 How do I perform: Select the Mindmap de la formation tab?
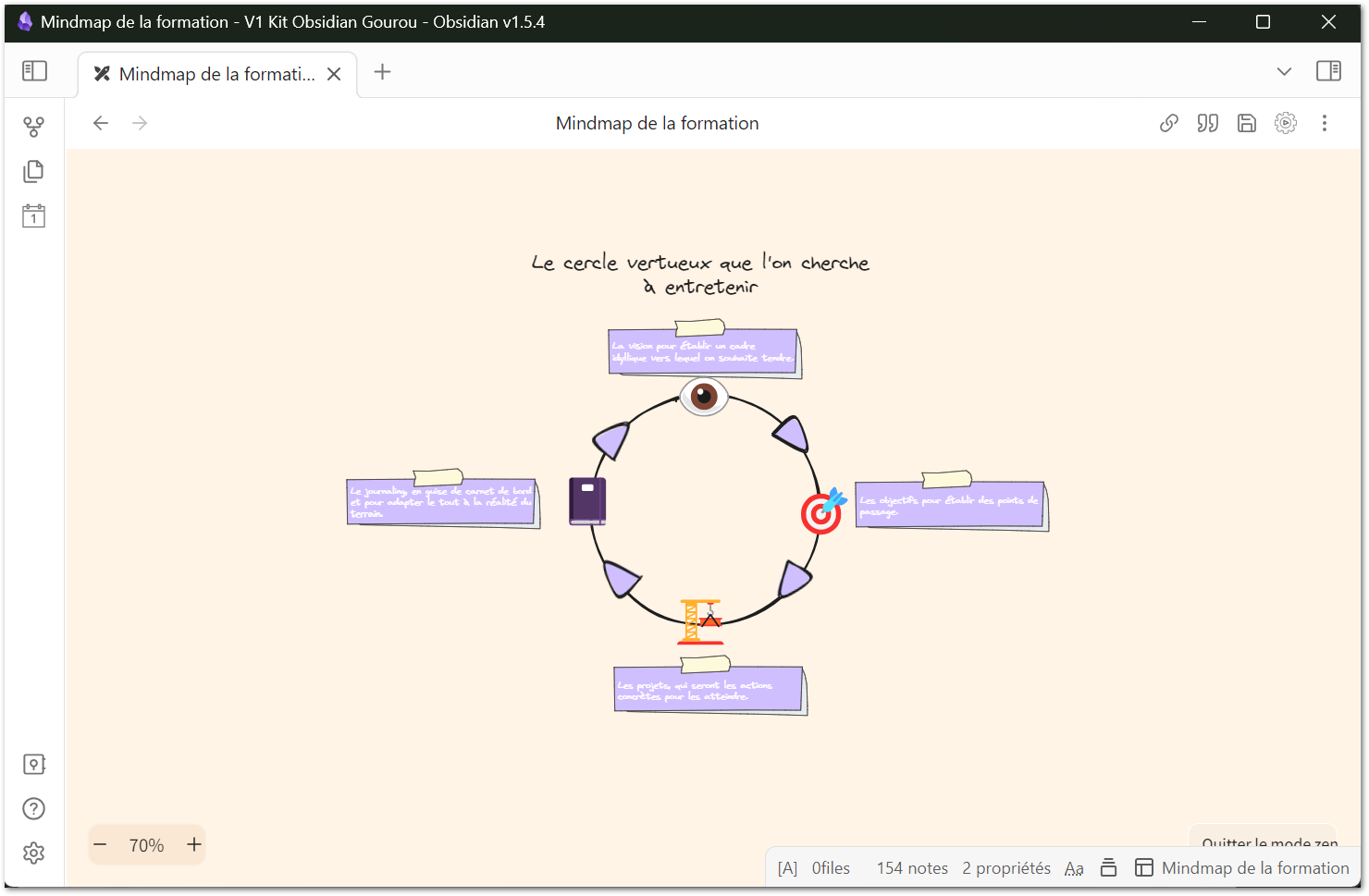(x=216, y=74)
